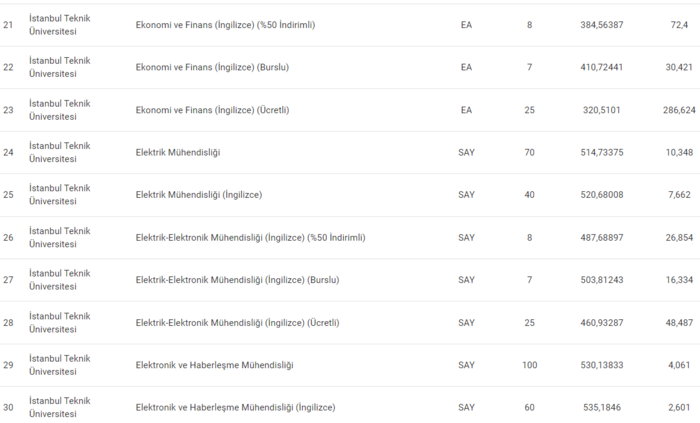The image size is (700, 423).
Task: Select Ekonomi ve Finans (İngilizce) (Ücretli) program
Action: coord(212,110)
